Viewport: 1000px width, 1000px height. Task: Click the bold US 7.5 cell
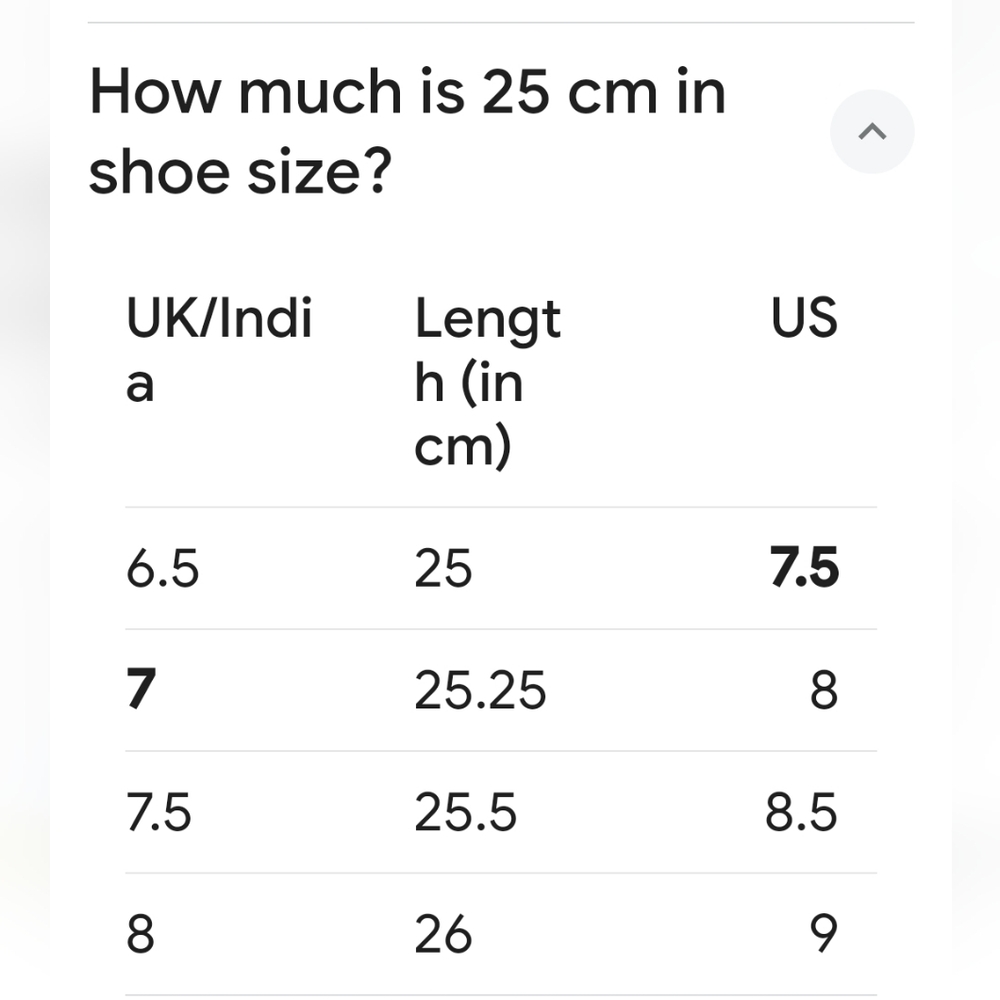point(804,567)
